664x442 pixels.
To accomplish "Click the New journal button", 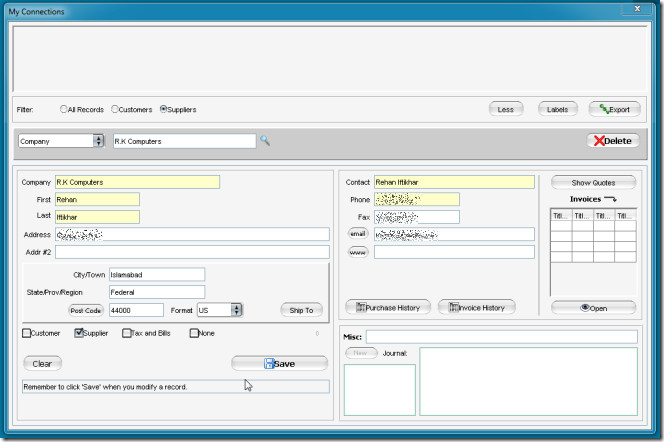I will (x=361, y=353).
